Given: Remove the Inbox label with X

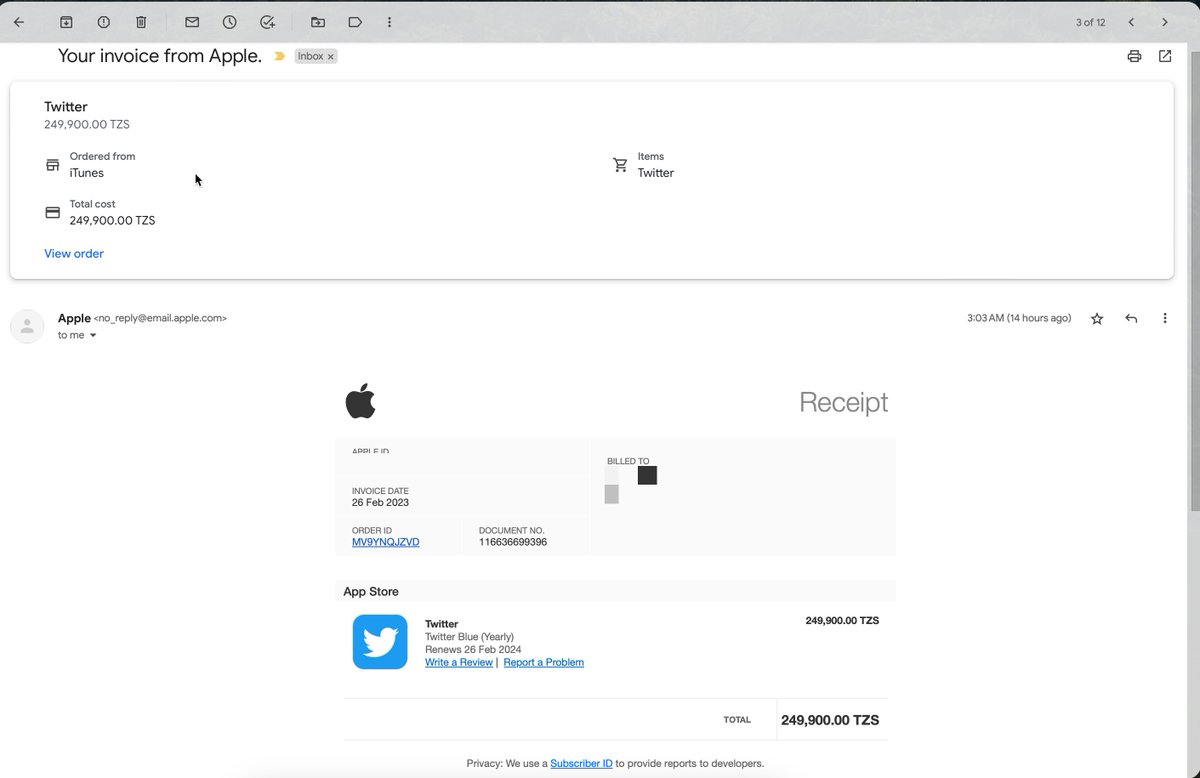Looking at the screenshot, I should tap(331, 57).
